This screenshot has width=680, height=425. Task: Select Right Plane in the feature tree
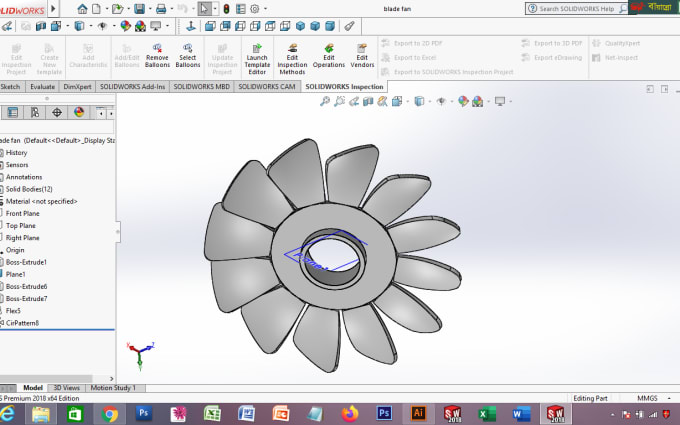pyautogui.click(x=22, y=238)
